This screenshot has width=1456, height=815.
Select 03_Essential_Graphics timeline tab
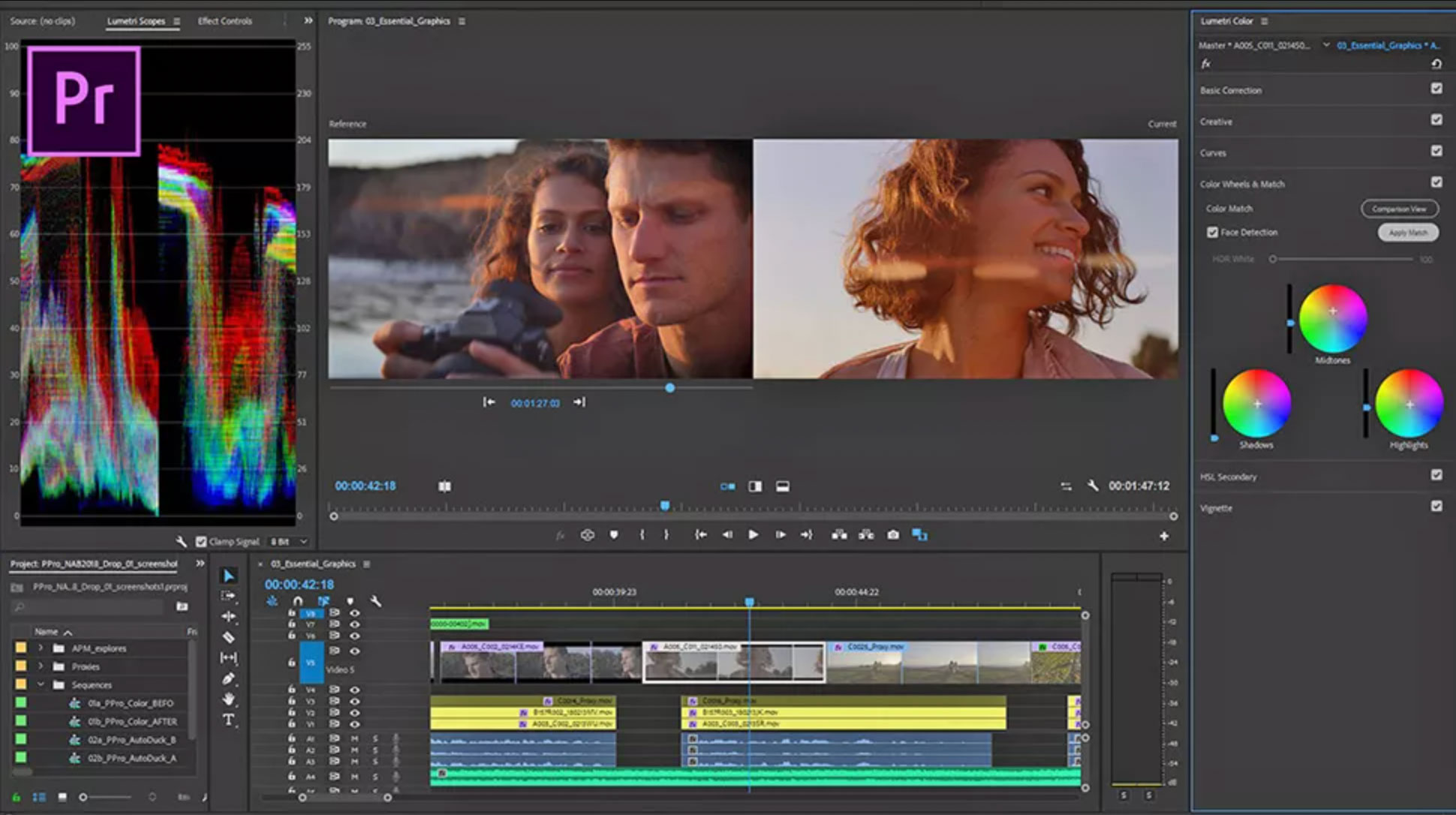(x=313, y=564)
